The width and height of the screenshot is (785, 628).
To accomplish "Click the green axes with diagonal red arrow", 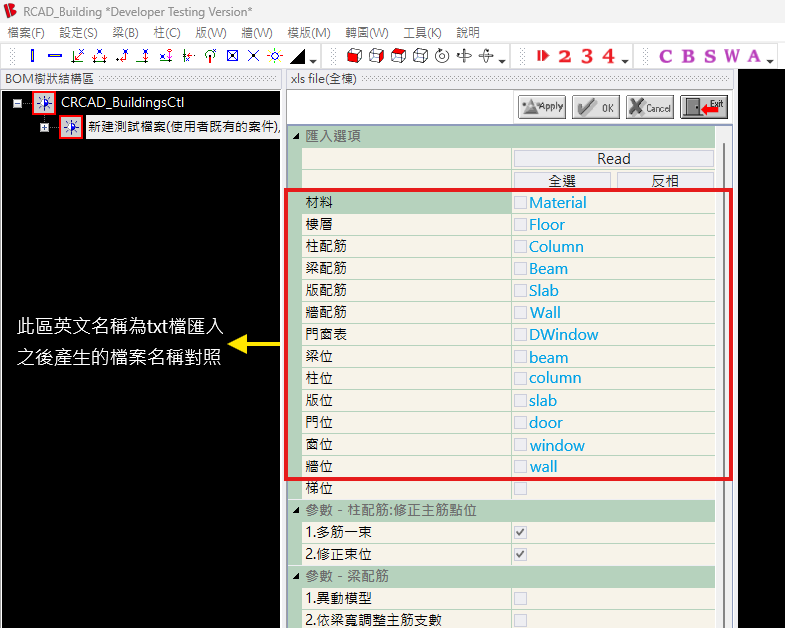I will click(x=78, y=56).
